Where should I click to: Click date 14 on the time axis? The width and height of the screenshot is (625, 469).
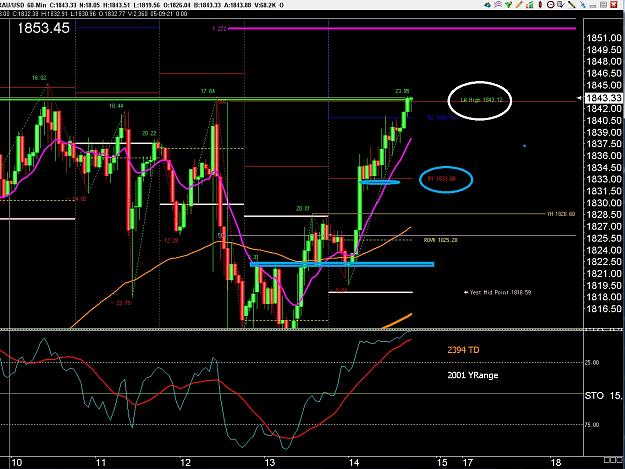[x=354, y=463]
